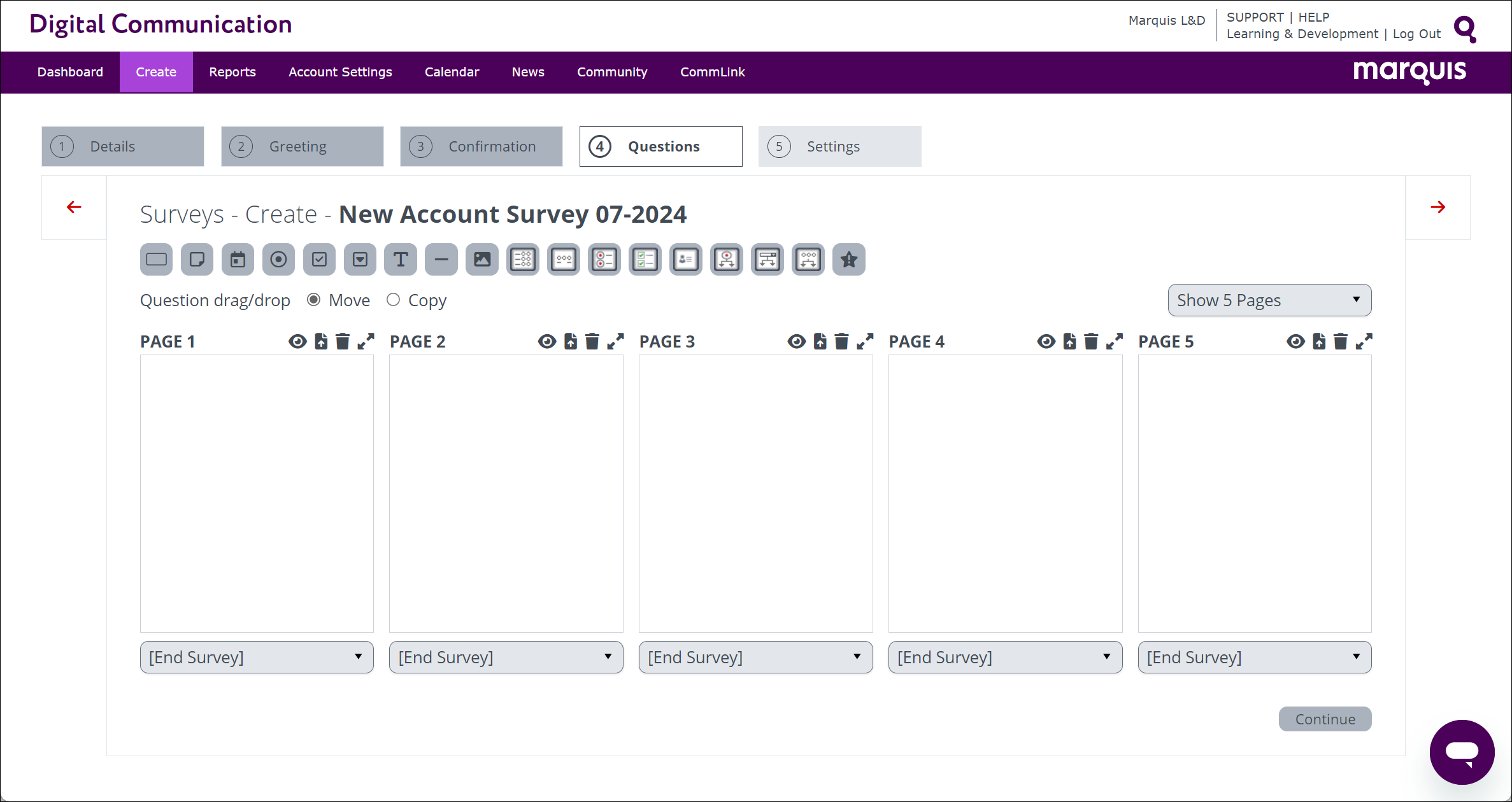Add the rating-scale branching question

coord(808,260)
